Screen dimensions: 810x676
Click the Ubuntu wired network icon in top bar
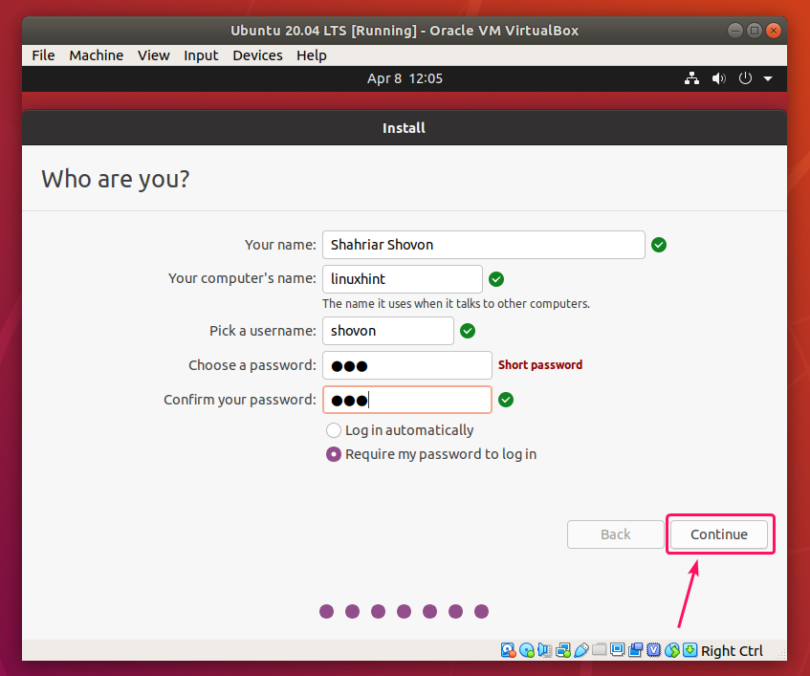pos(691,78)
